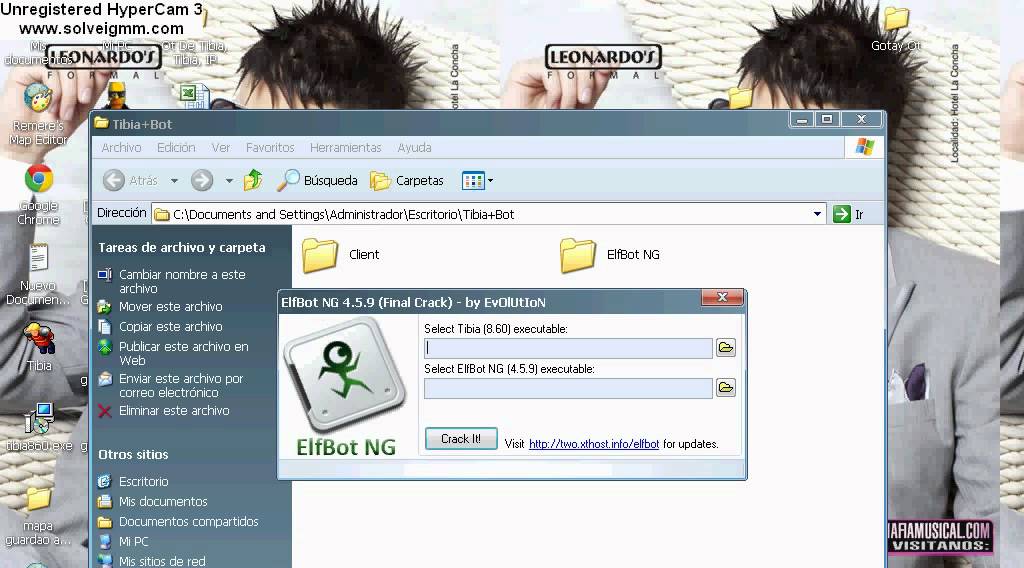Open the ElfBot NG folder
The height and width of the screenshot is (568, 1024).
[610, 255]
